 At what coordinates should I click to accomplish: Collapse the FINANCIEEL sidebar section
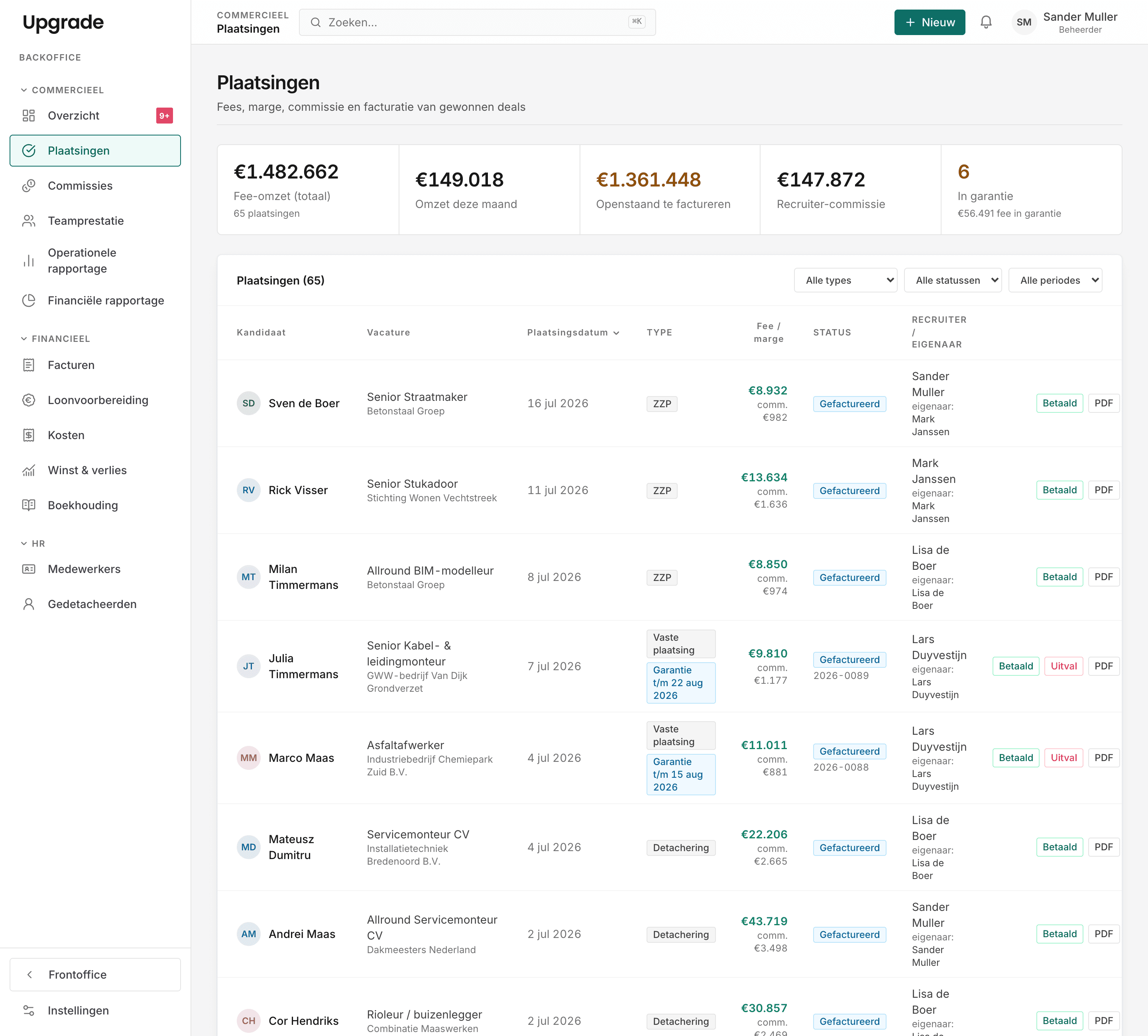point(55,339)
